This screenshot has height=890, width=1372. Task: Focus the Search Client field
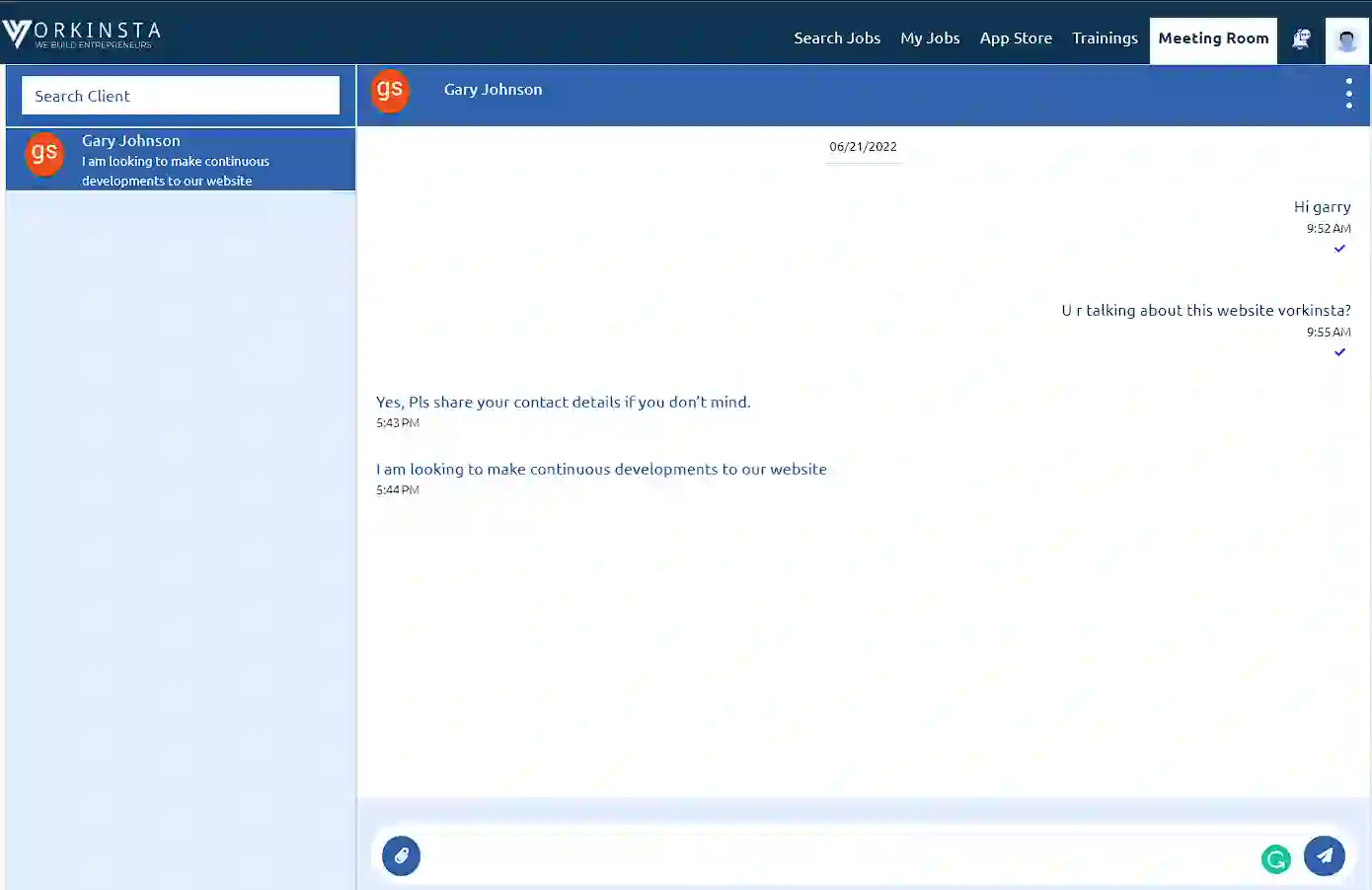[181, 96]
